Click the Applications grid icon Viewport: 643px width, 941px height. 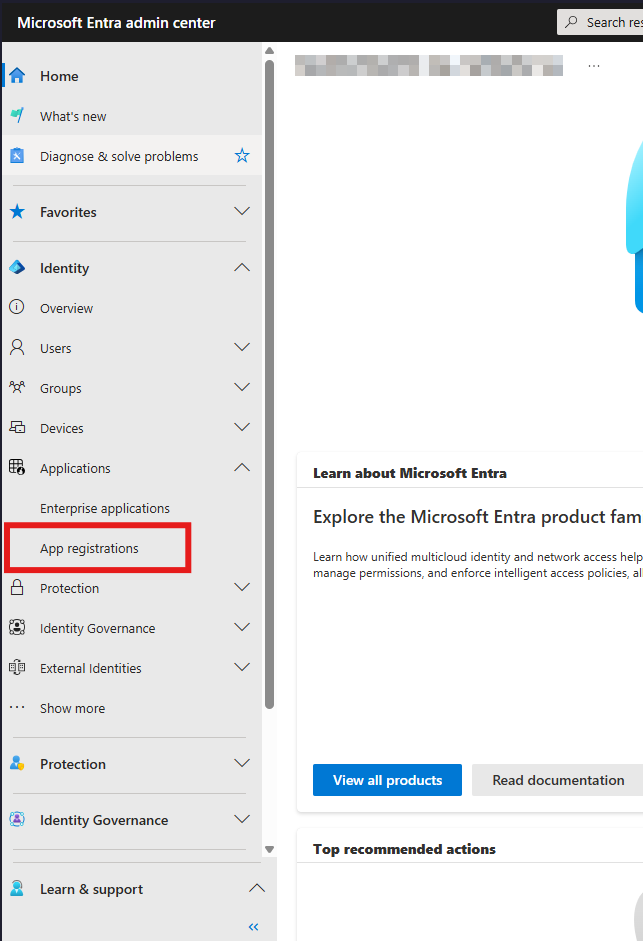pos(17,467)
